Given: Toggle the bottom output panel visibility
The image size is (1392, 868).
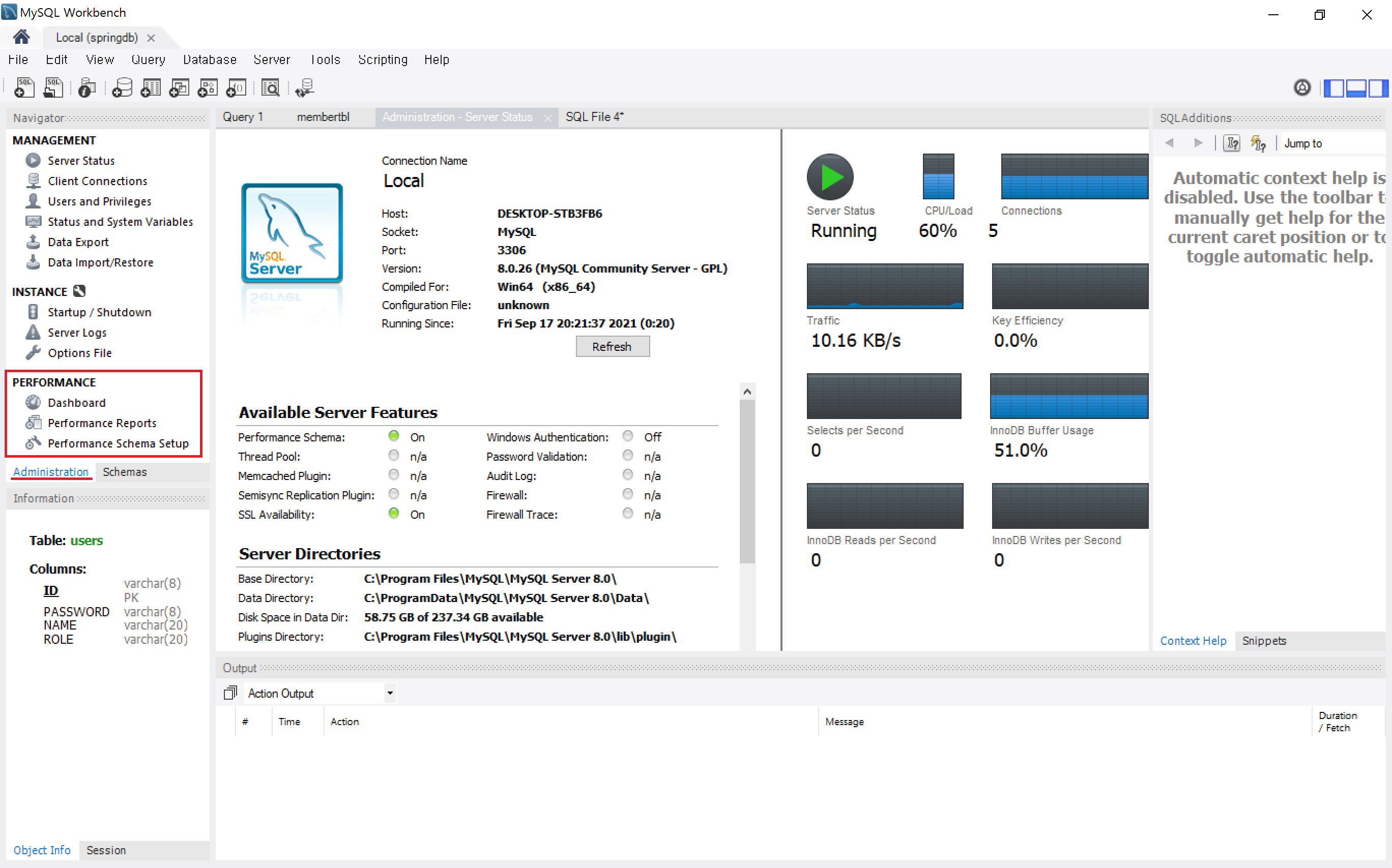Looking at the screenshot, I should point(1356,88).
